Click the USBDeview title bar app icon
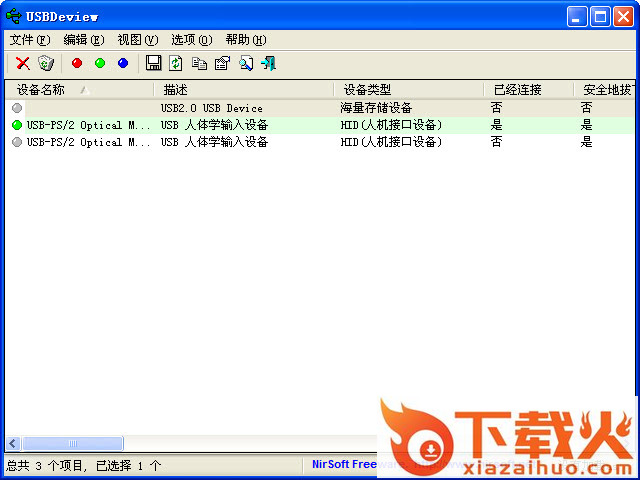The image size is (640, 480). tap(13, 16)
